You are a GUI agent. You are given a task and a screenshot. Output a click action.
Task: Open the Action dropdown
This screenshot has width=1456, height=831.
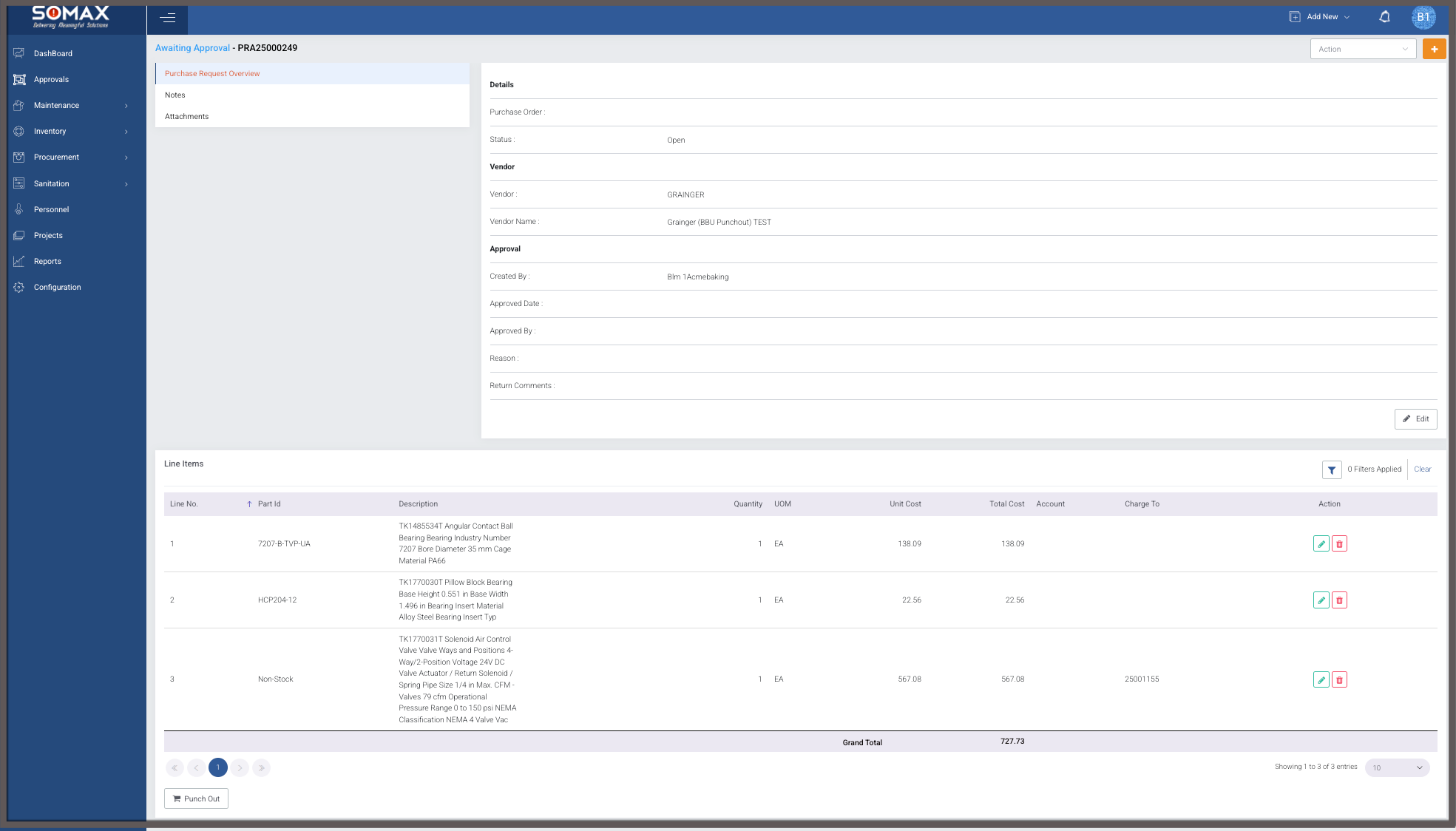click(1362, 49)
